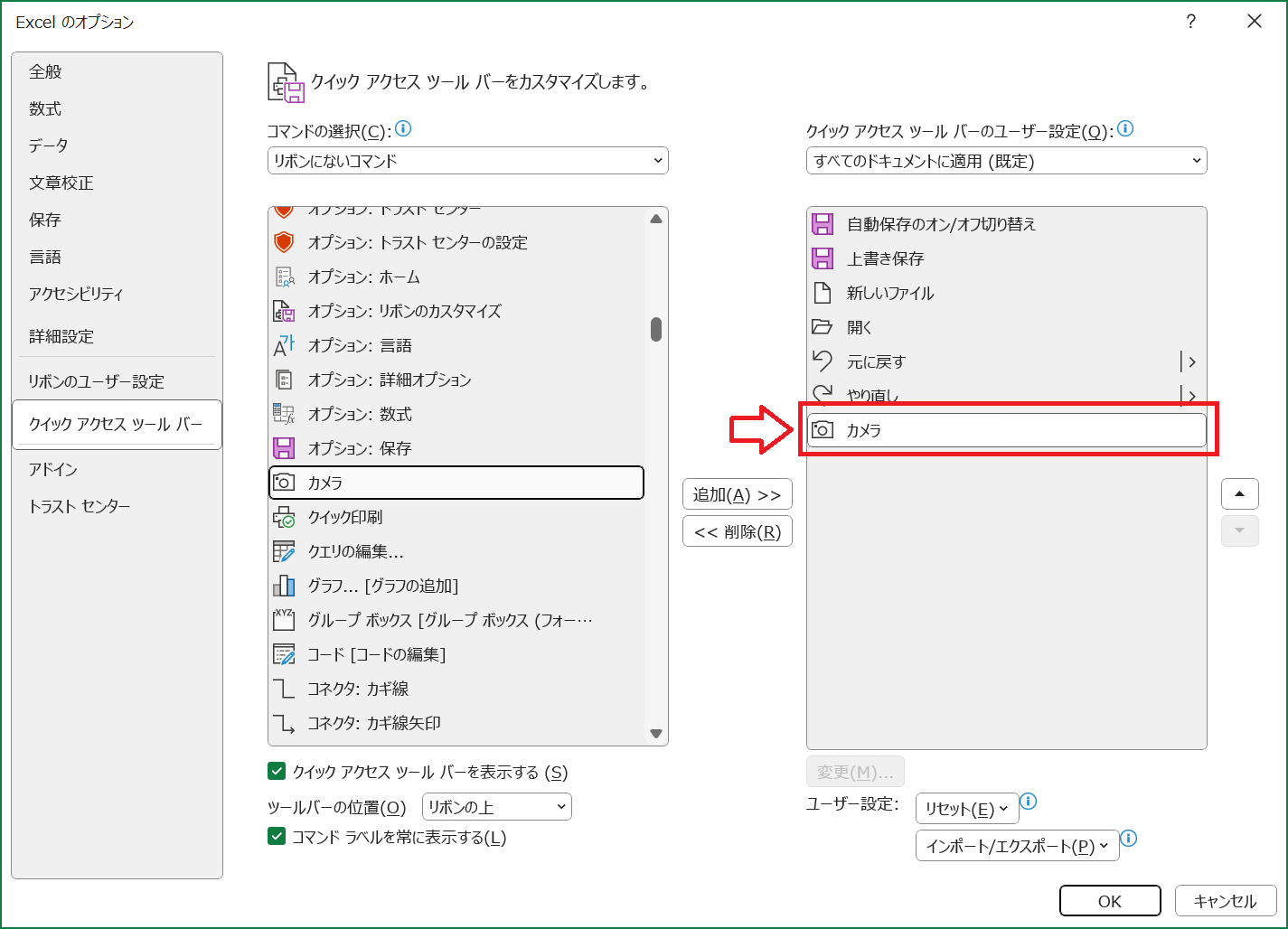The height and width of the screenshot is (929, 1288).
Task: Click the shield icon for トラスト センターの設定
Action: 284,242
